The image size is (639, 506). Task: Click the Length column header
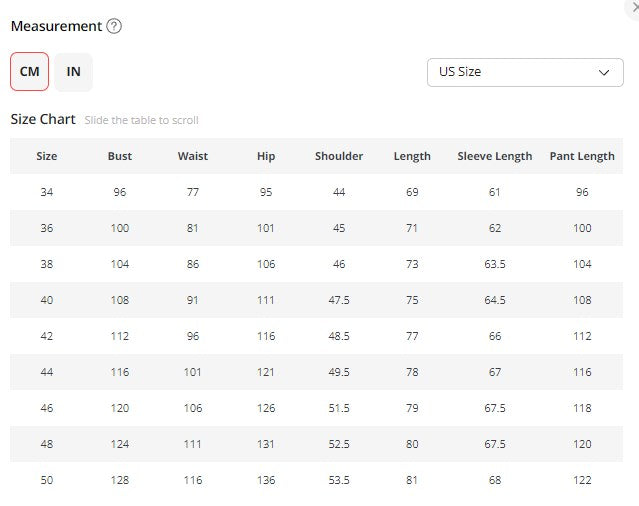[412, 156]
